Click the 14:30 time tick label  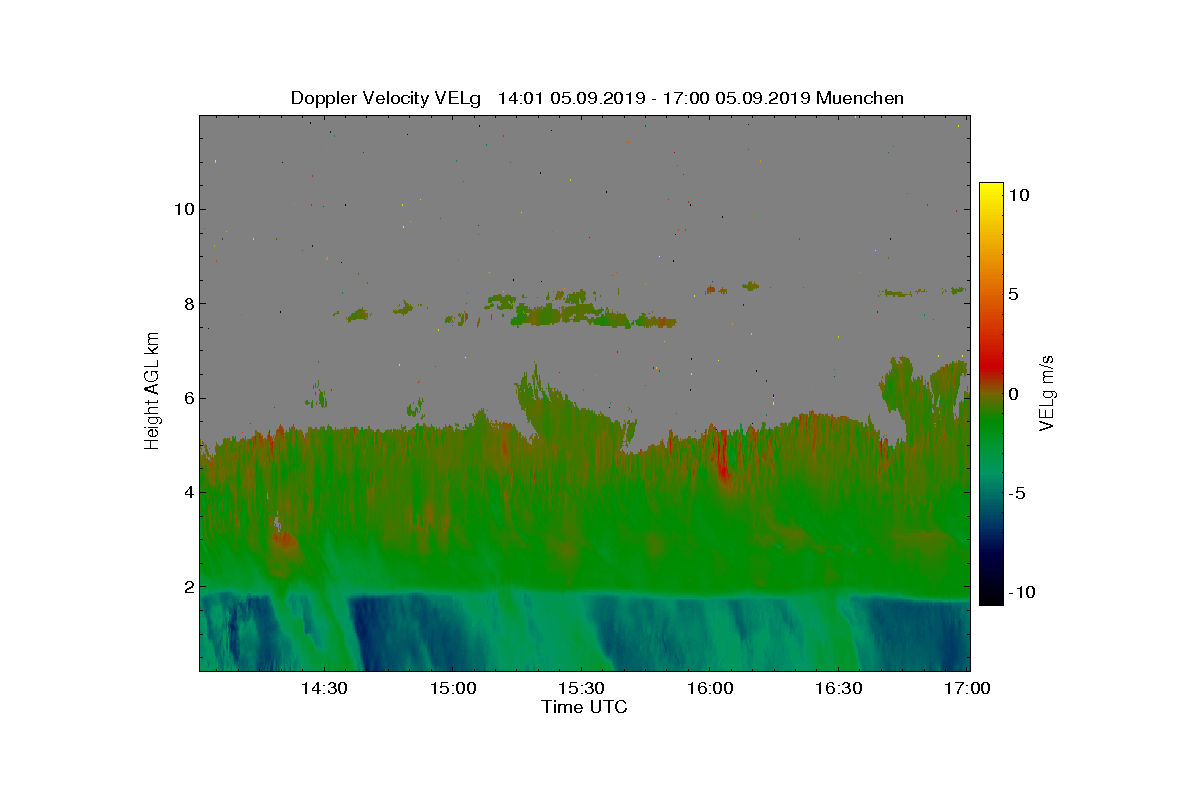click(x=323, y=688)
